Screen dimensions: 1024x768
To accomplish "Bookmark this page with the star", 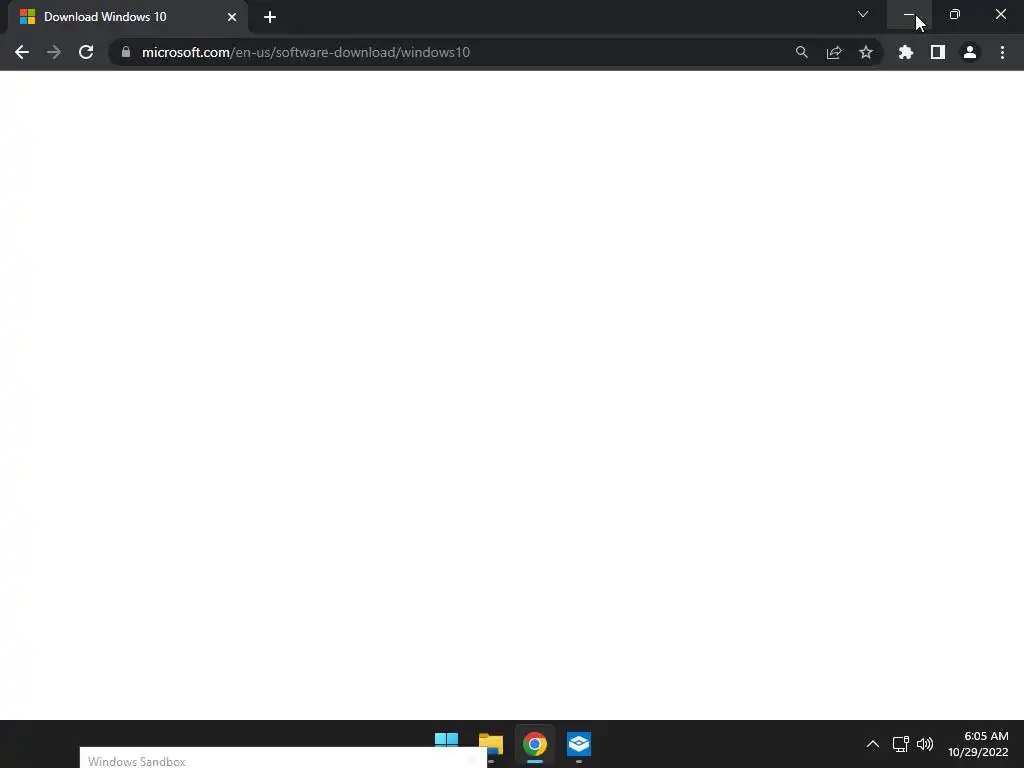I will click(866, 52).
